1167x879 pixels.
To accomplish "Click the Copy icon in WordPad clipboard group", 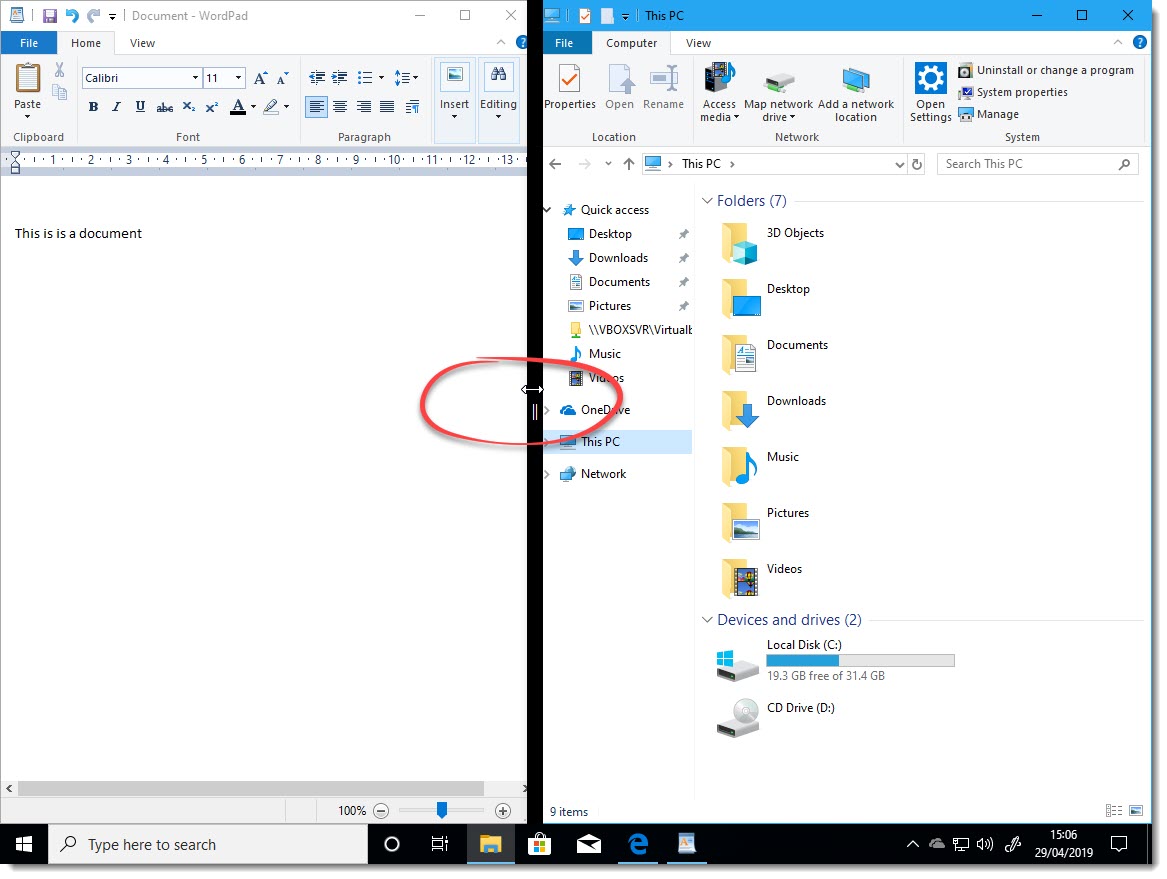I will (60, 92).
